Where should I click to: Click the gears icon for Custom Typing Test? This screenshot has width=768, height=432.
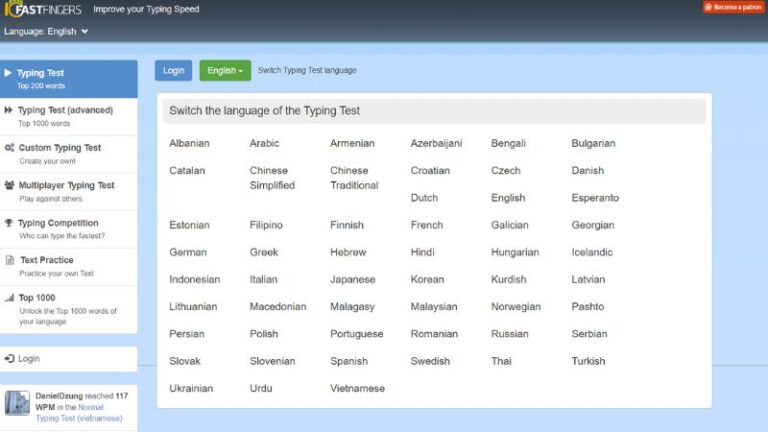[x=9, y=148]
